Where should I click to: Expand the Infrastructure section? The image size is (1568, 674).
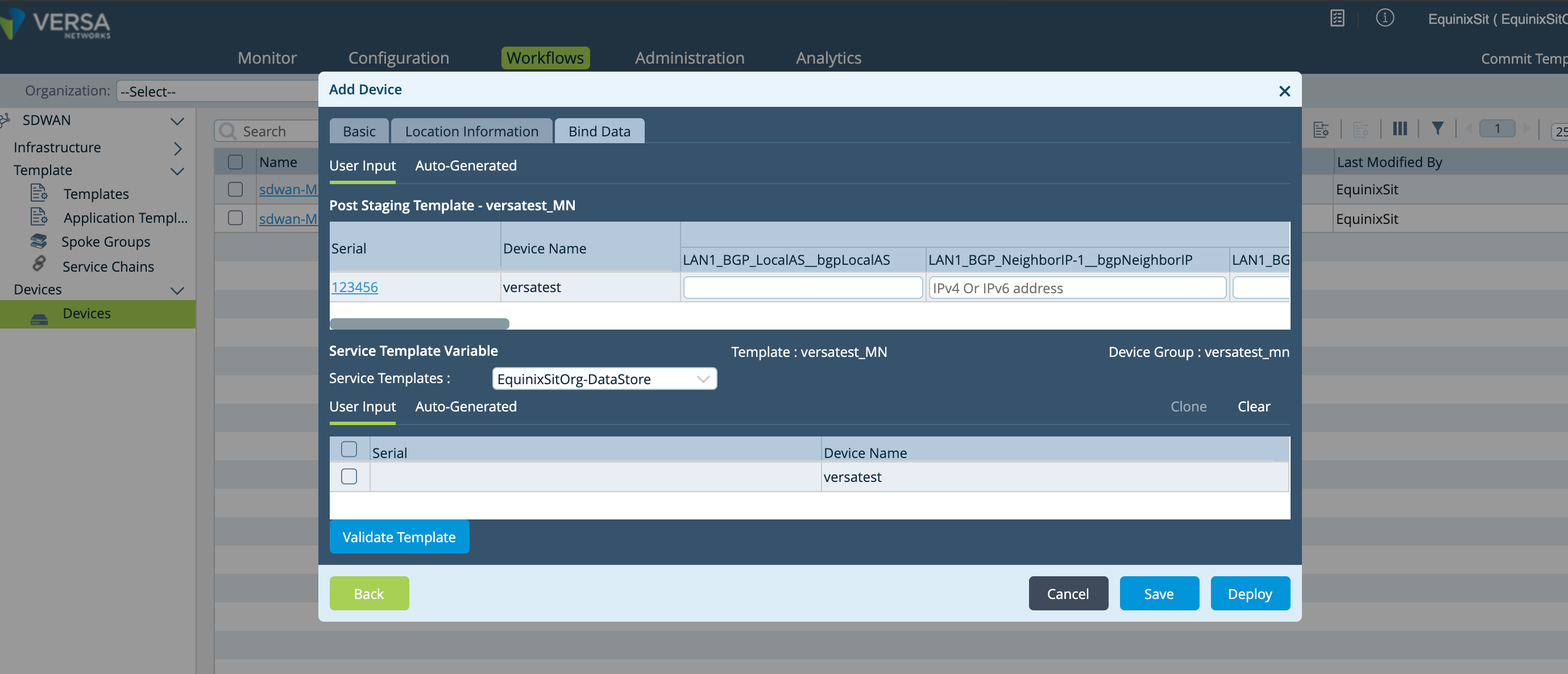pos(177,148)
